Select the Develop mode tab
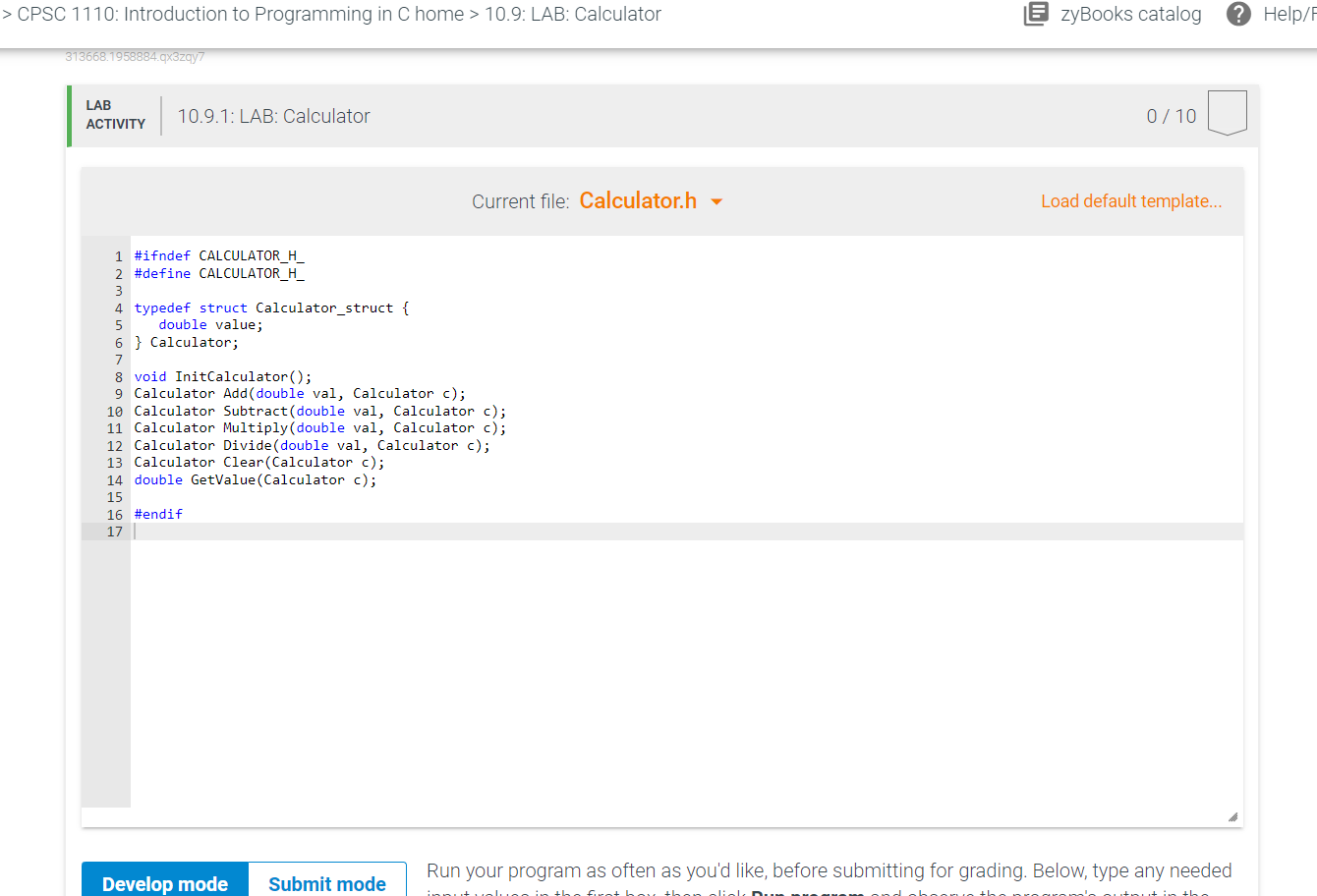Screen dimensions: 1317x896 click(164, 883)
